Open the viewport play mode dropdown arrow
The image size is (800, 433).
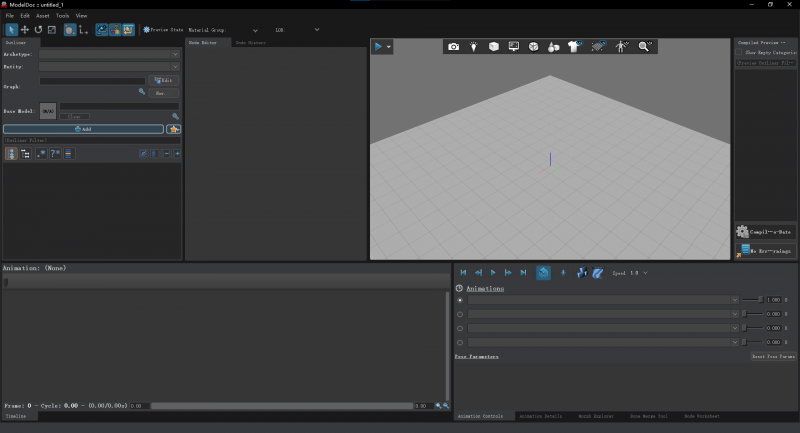pos(389,47)
